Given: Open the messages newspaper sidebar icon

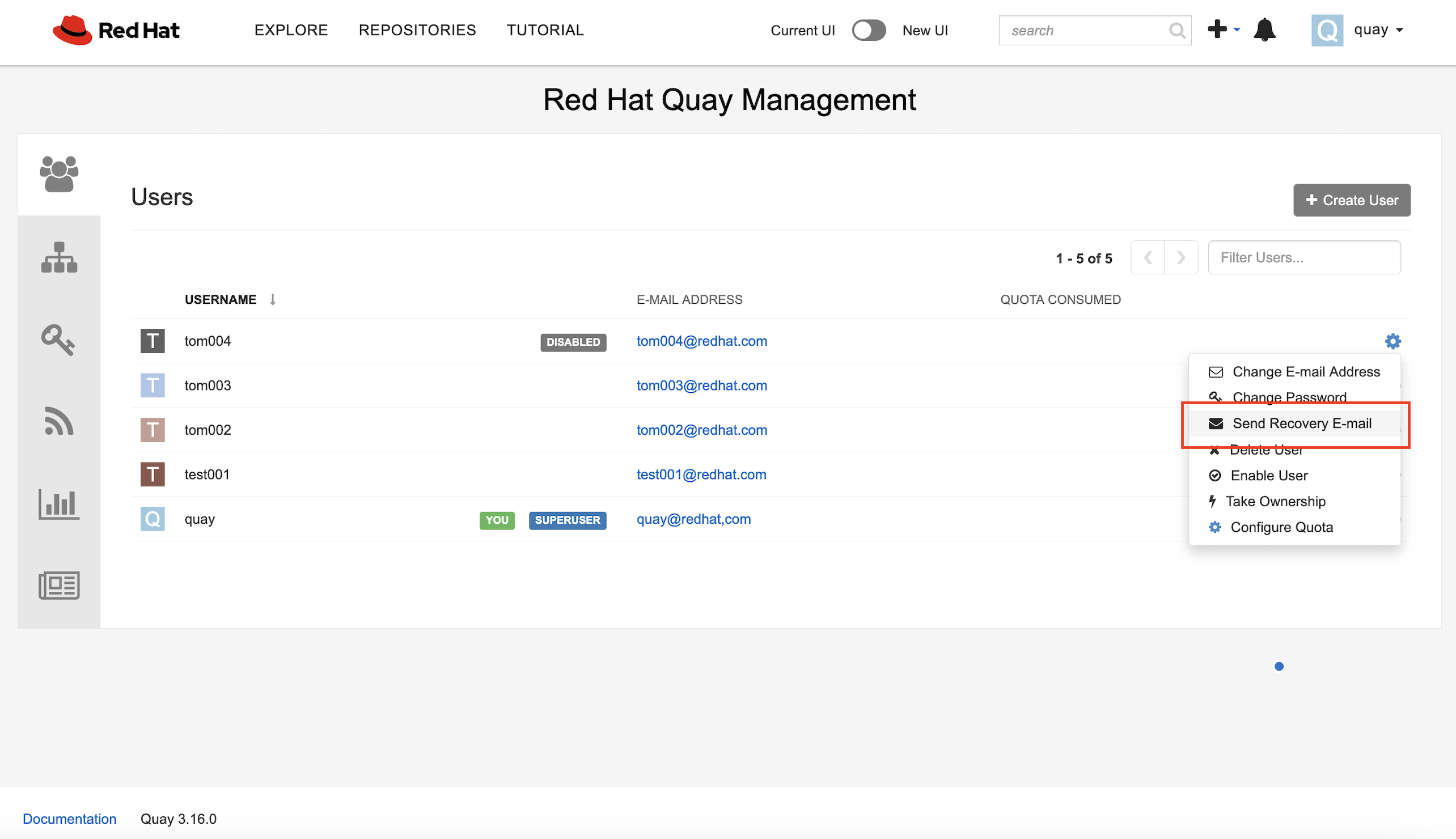Looking at the screenshot, I should click(59, 586).
